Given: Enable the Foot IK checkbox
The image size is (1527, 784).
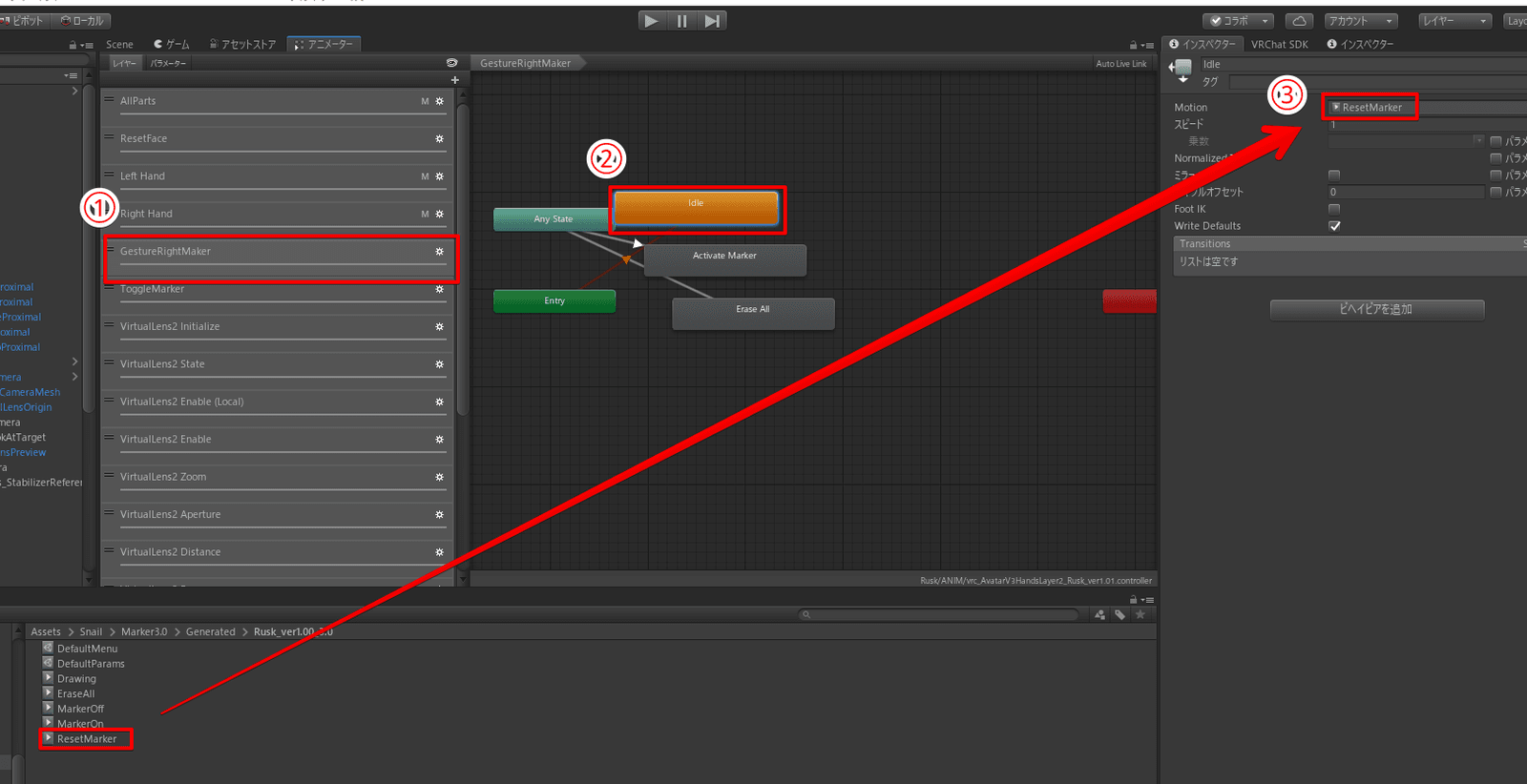Looking at the screenshot, I should coord(1334,209).
